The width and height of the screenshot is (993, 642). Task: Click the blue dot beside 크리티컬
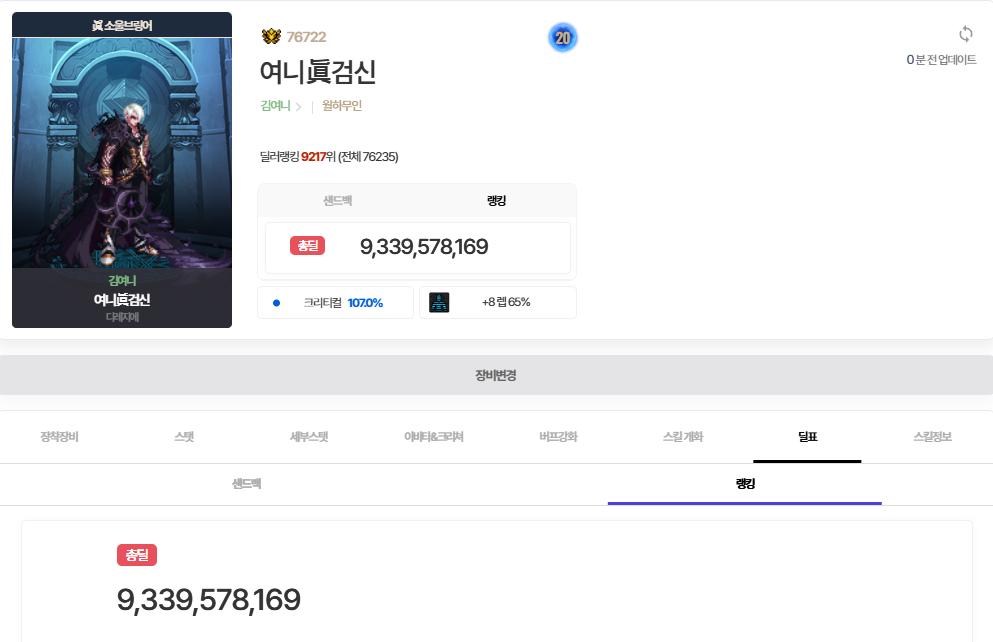pos(277,303)
